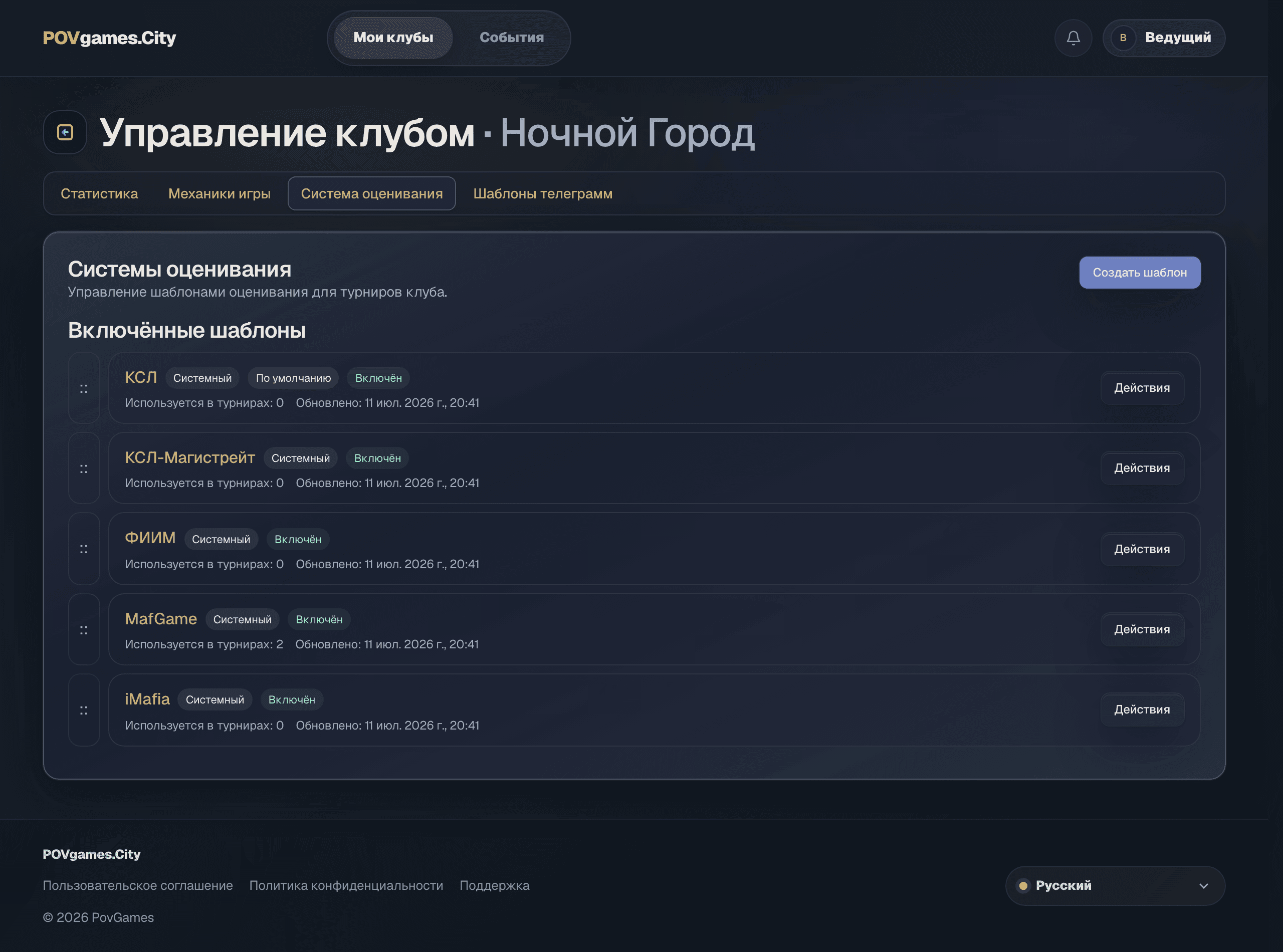
Task: Grab the drag handle of КСЛ-Магистрейт row
Action: click(84, 468)
